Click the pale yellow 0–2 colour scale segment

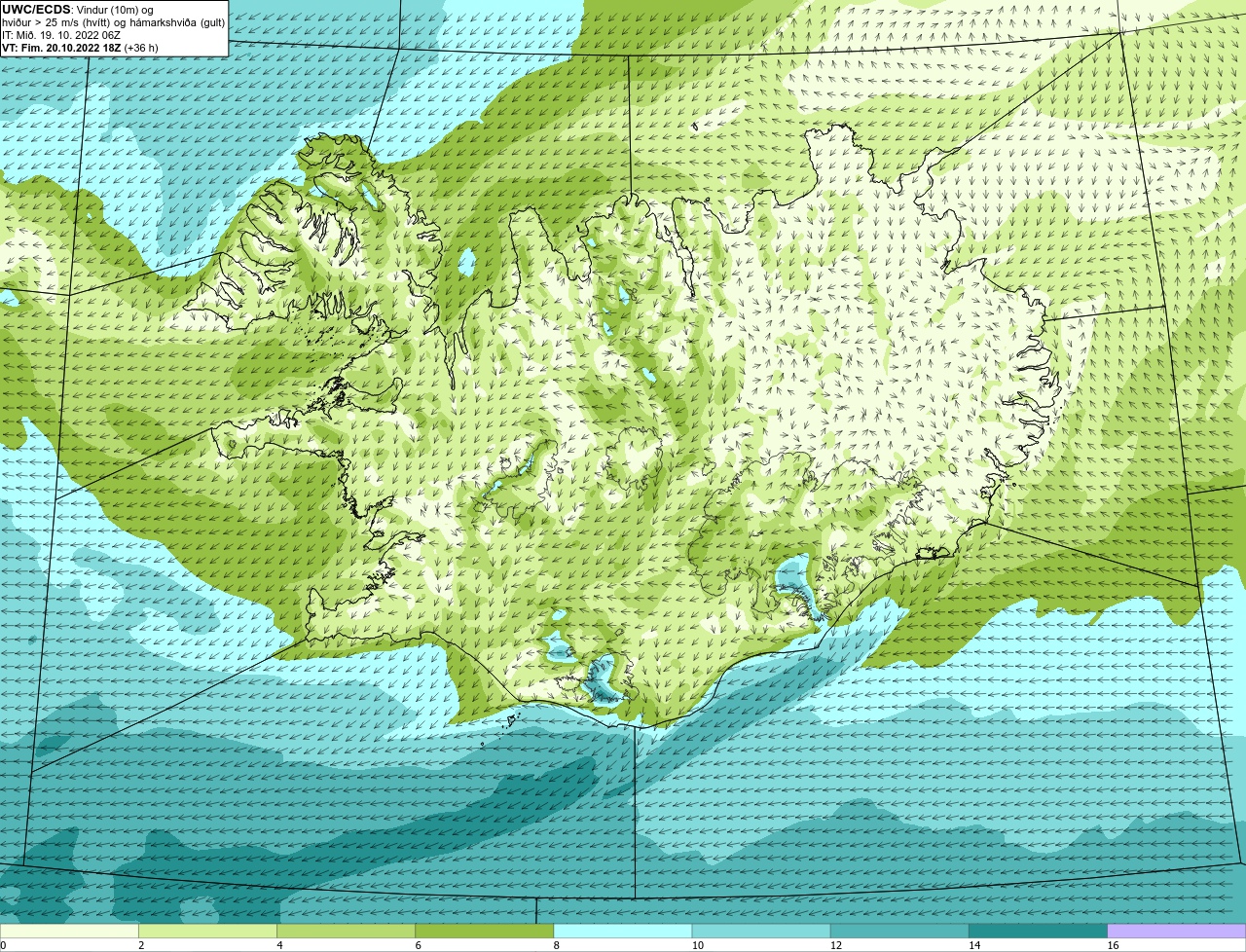pyautogui.click(x=69, y=931)
